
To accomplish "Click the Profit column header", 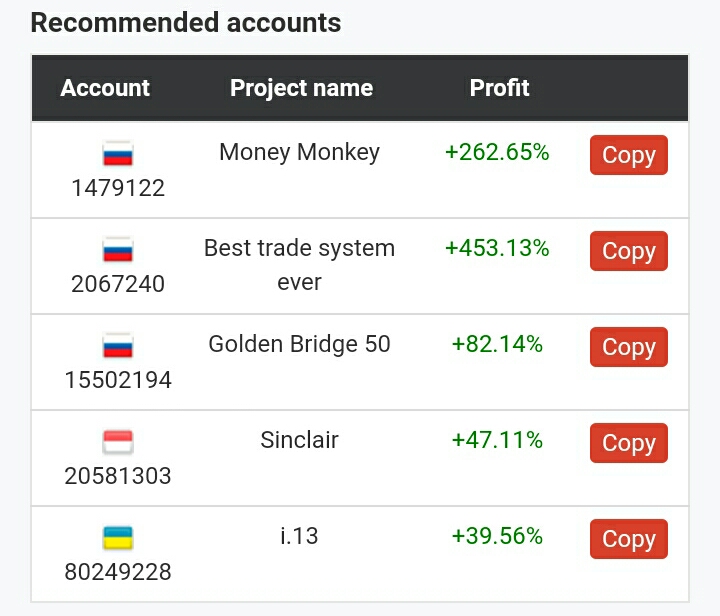I will 500,88.
